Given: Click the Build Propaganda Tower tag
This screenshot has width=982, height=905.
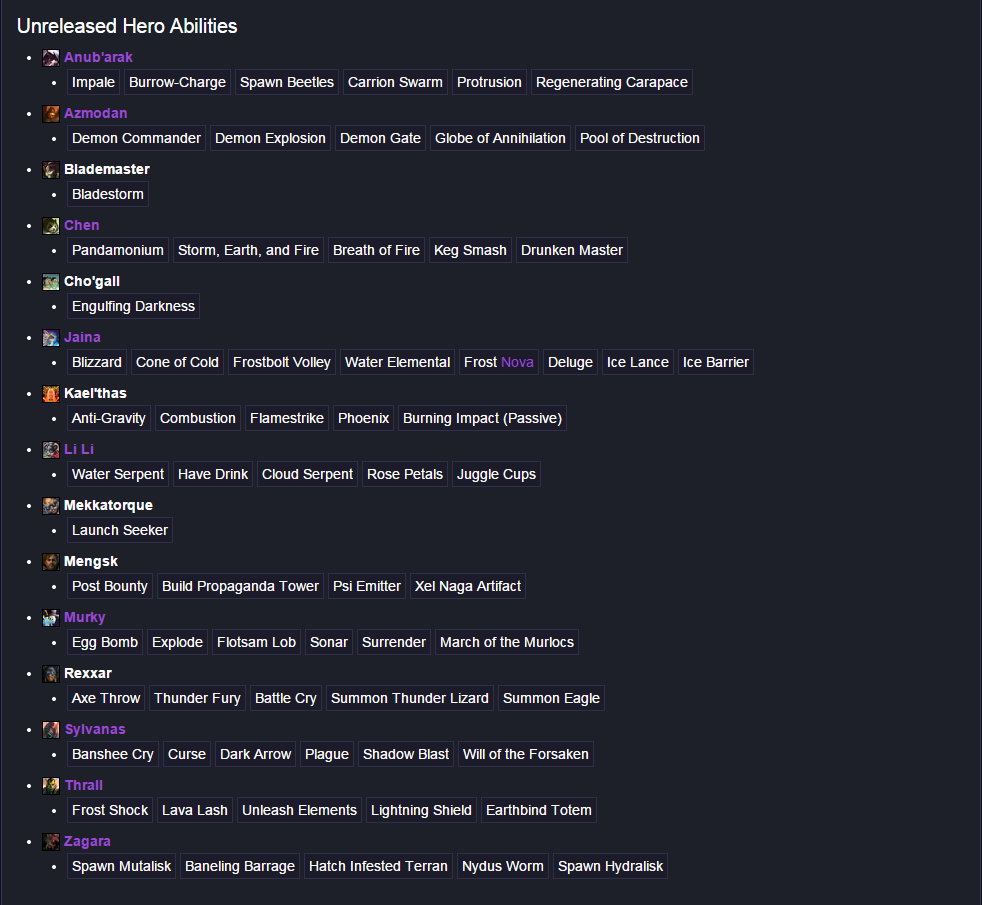Looking at the screenshot, I should click(240, 586).
